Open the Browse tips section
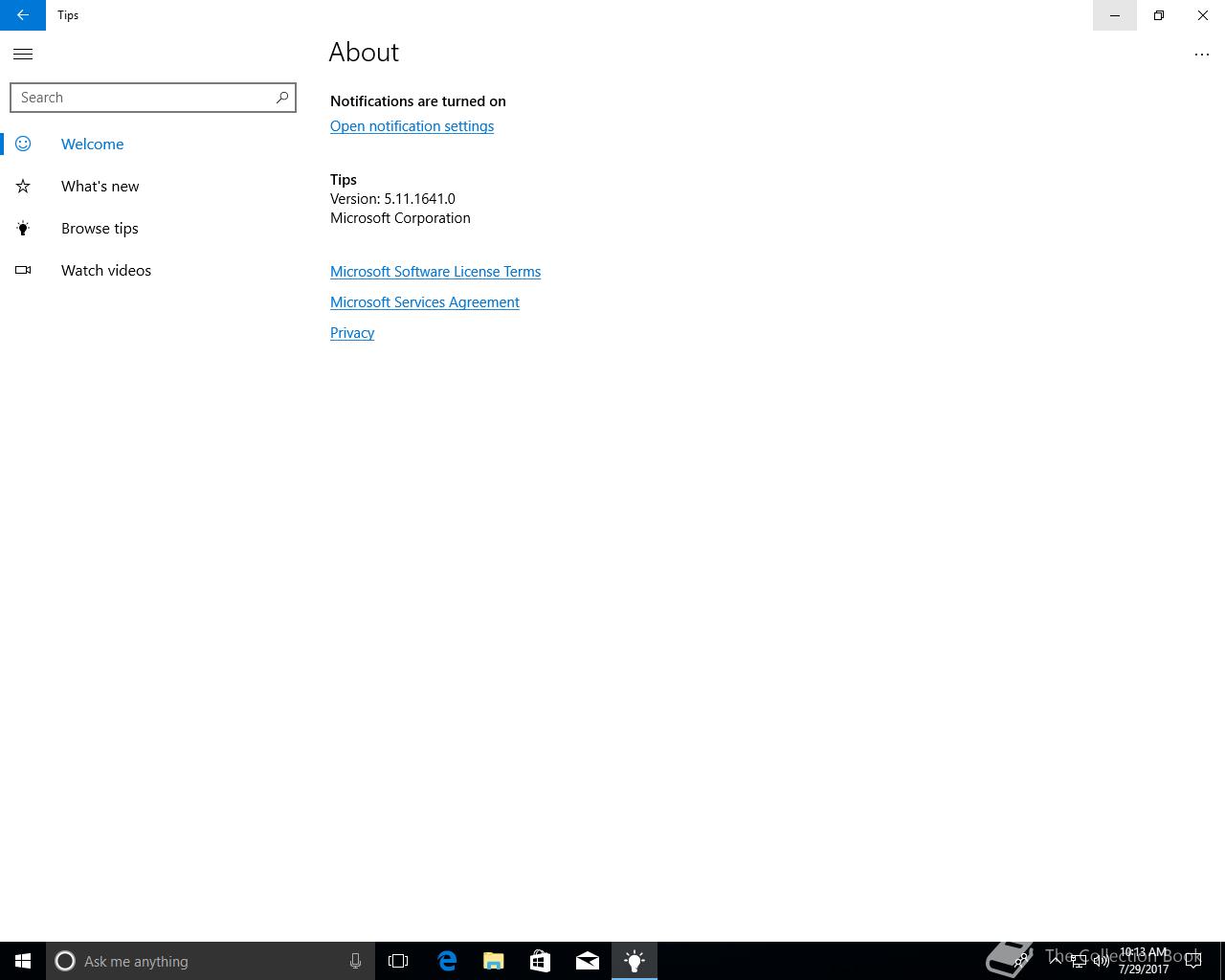1225x980 pixels. tap(153, 229)
